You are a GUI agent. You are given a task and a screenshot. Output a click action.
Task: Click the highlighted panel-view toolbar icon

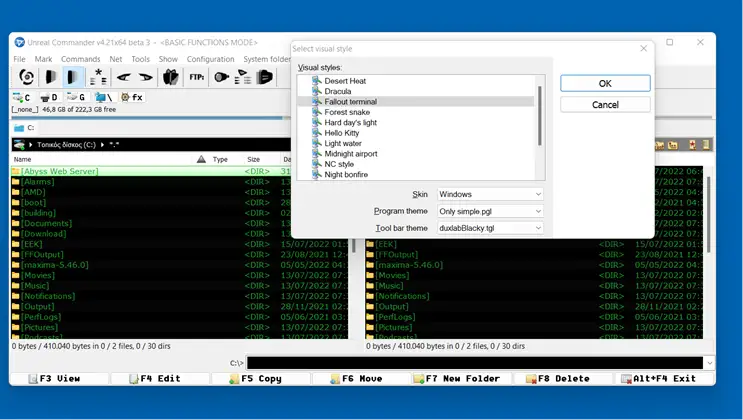(x=73, y=77)
